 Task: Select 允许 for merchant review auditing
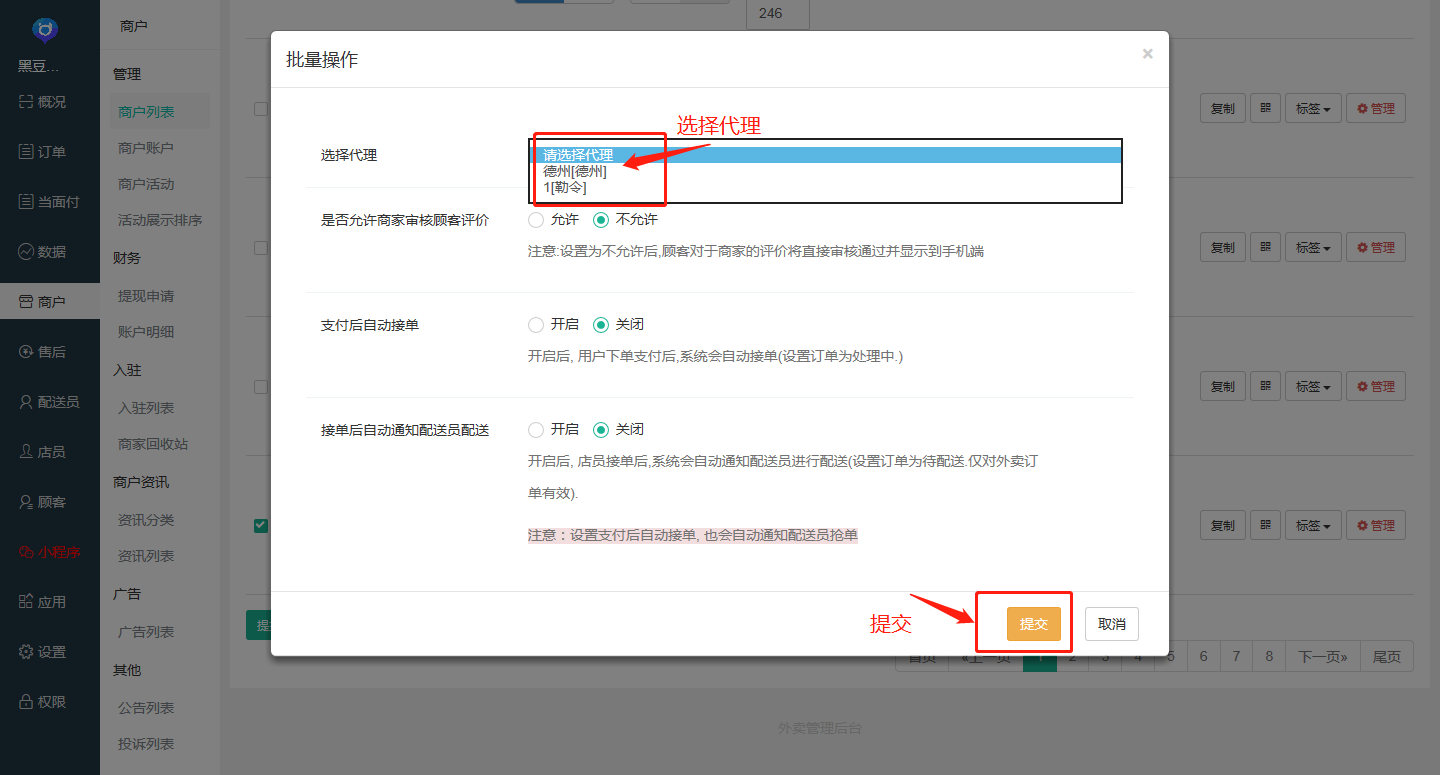click(536, 219)
